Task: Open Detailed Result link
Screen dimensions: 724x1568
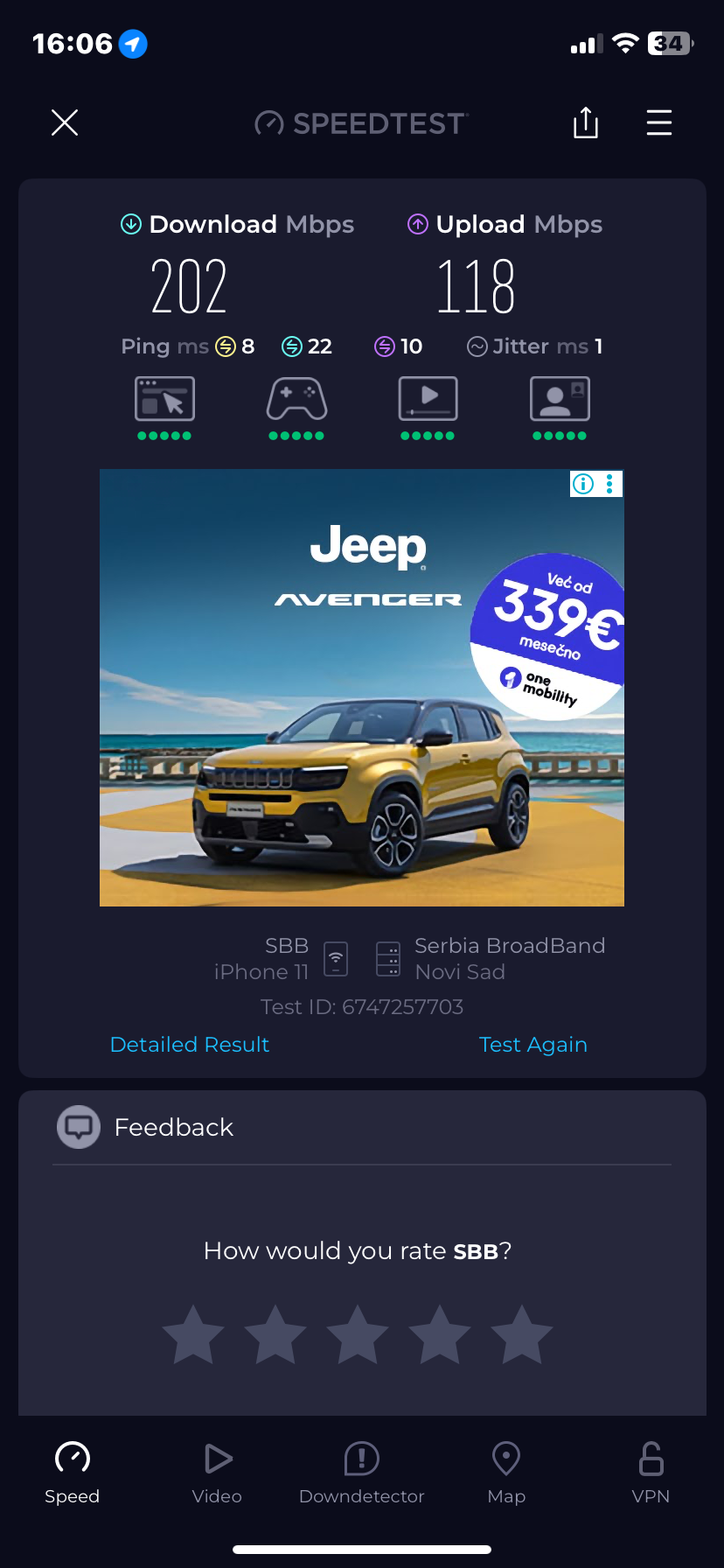Action: pos(190,1045)
